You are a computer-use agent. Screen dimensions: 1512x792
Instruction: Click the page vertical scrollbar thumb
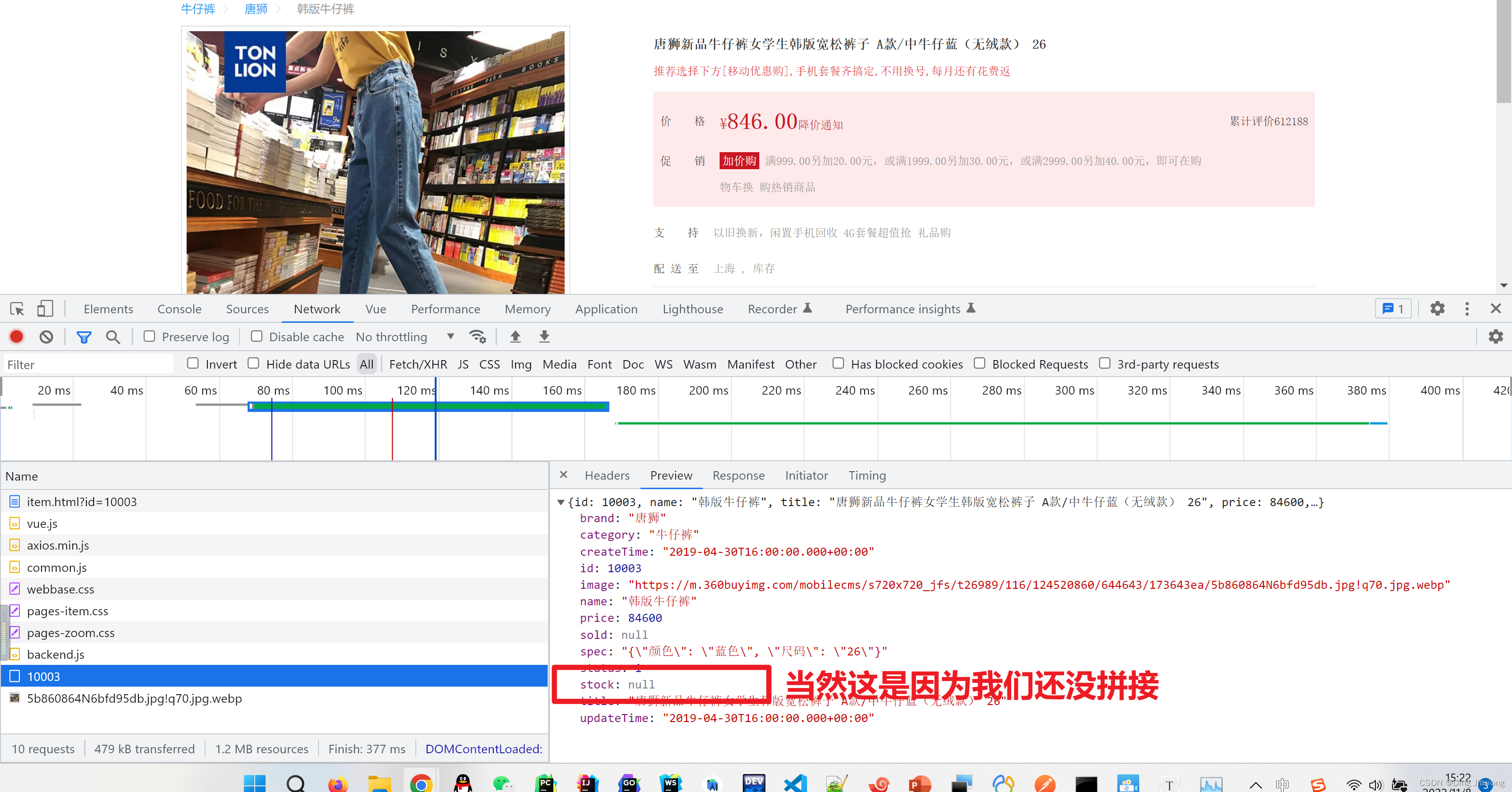point(1503,52)
